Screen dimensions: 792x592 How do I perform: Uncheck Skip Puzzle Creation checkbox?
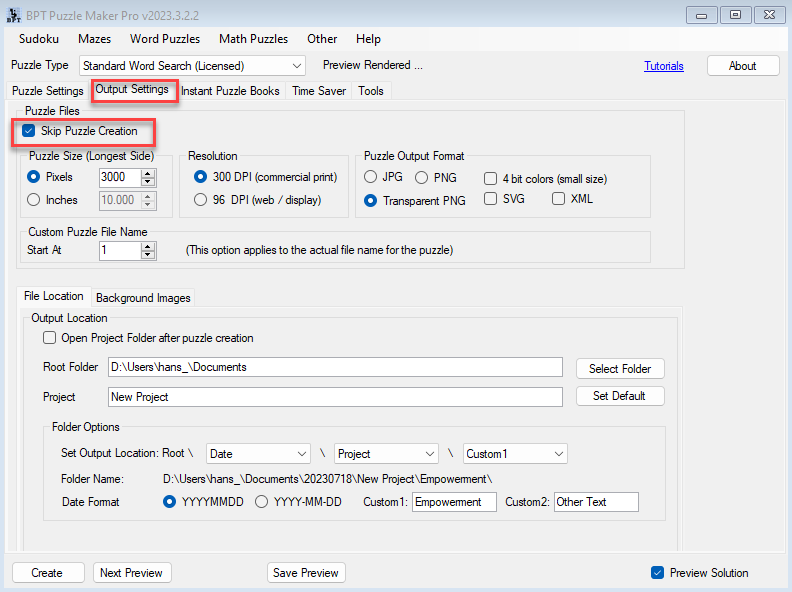click(x=28, y=131)
